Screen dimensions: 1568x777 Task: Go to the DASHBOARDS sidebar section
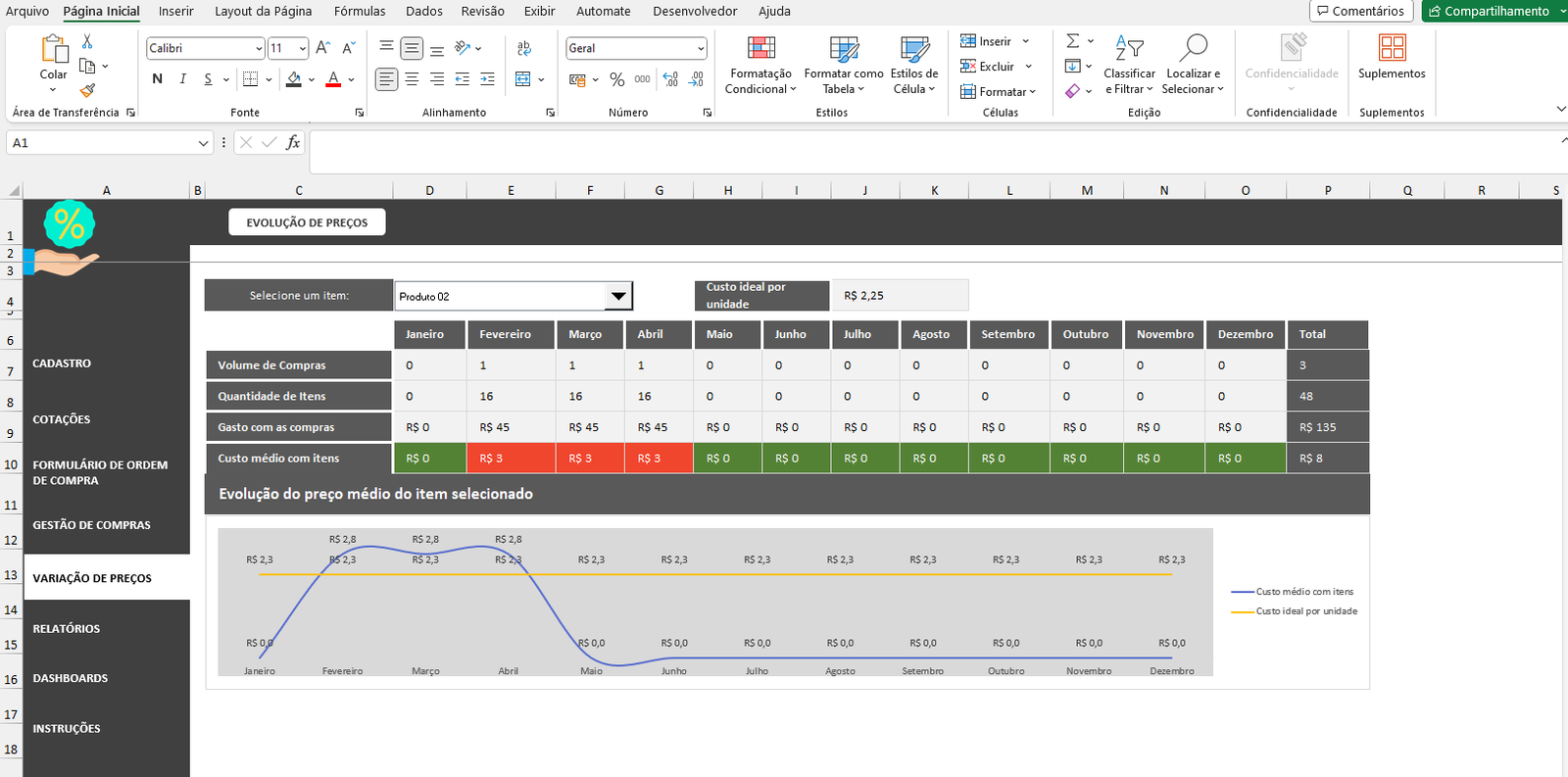tap(71, 678)
